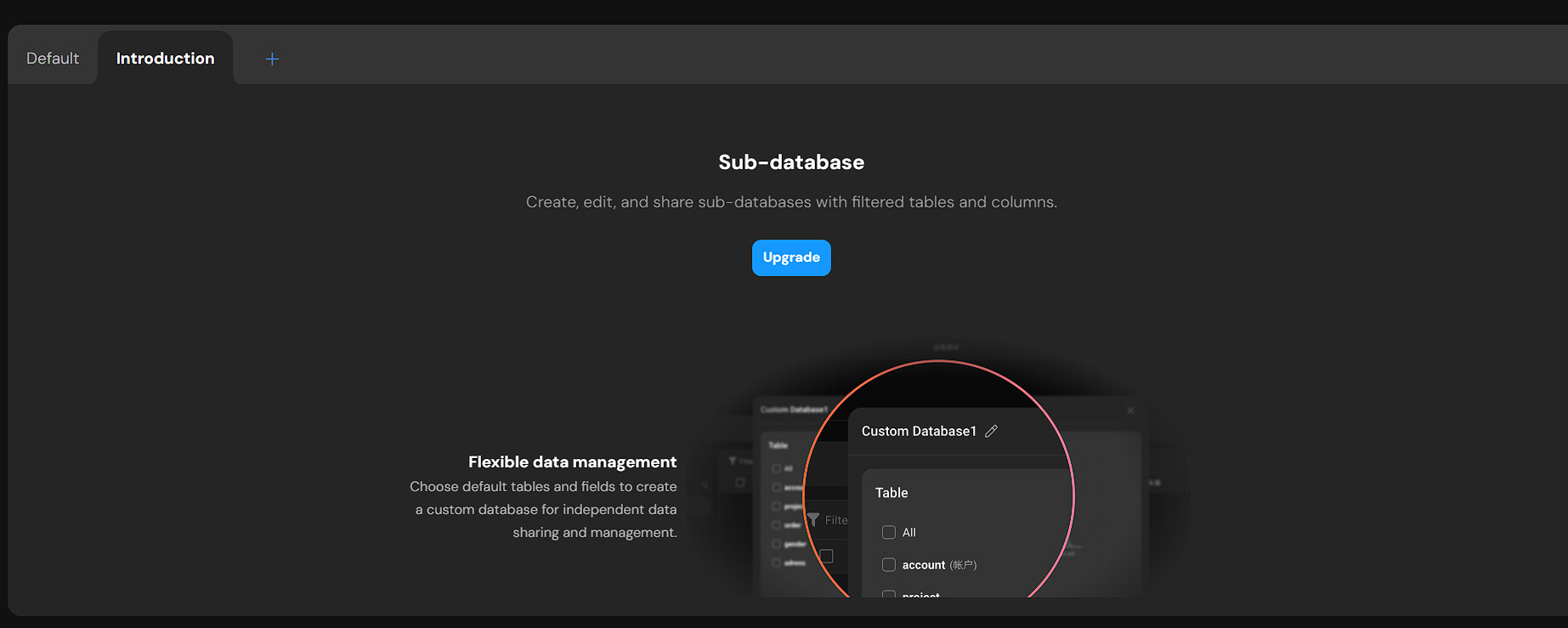This screenshot has height=628, width=1568.
Task: Click the funnel Filter icon in the preview
Action: (x=813, y=519)
